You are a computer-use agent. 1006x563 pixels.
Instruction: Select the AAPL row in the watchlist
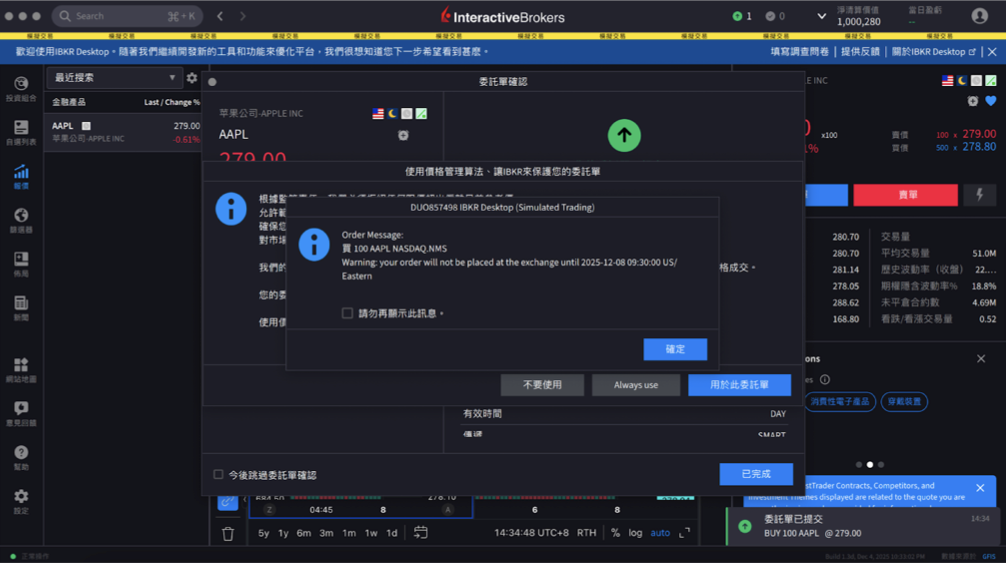coord(125,132)
